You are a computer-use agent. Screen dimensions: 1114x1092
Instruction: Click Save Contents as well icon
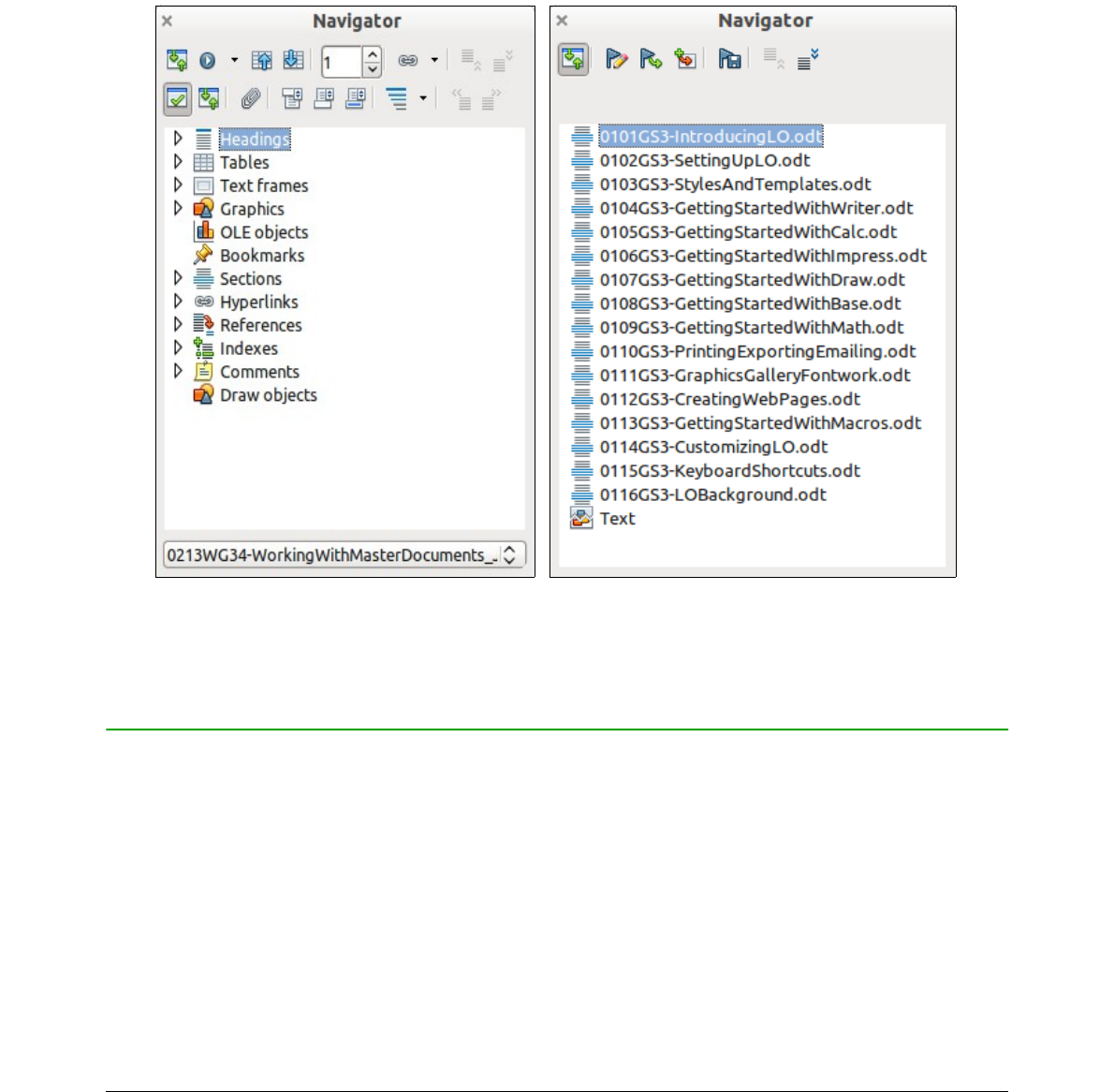pyautogui.click(x=729, y=59)
